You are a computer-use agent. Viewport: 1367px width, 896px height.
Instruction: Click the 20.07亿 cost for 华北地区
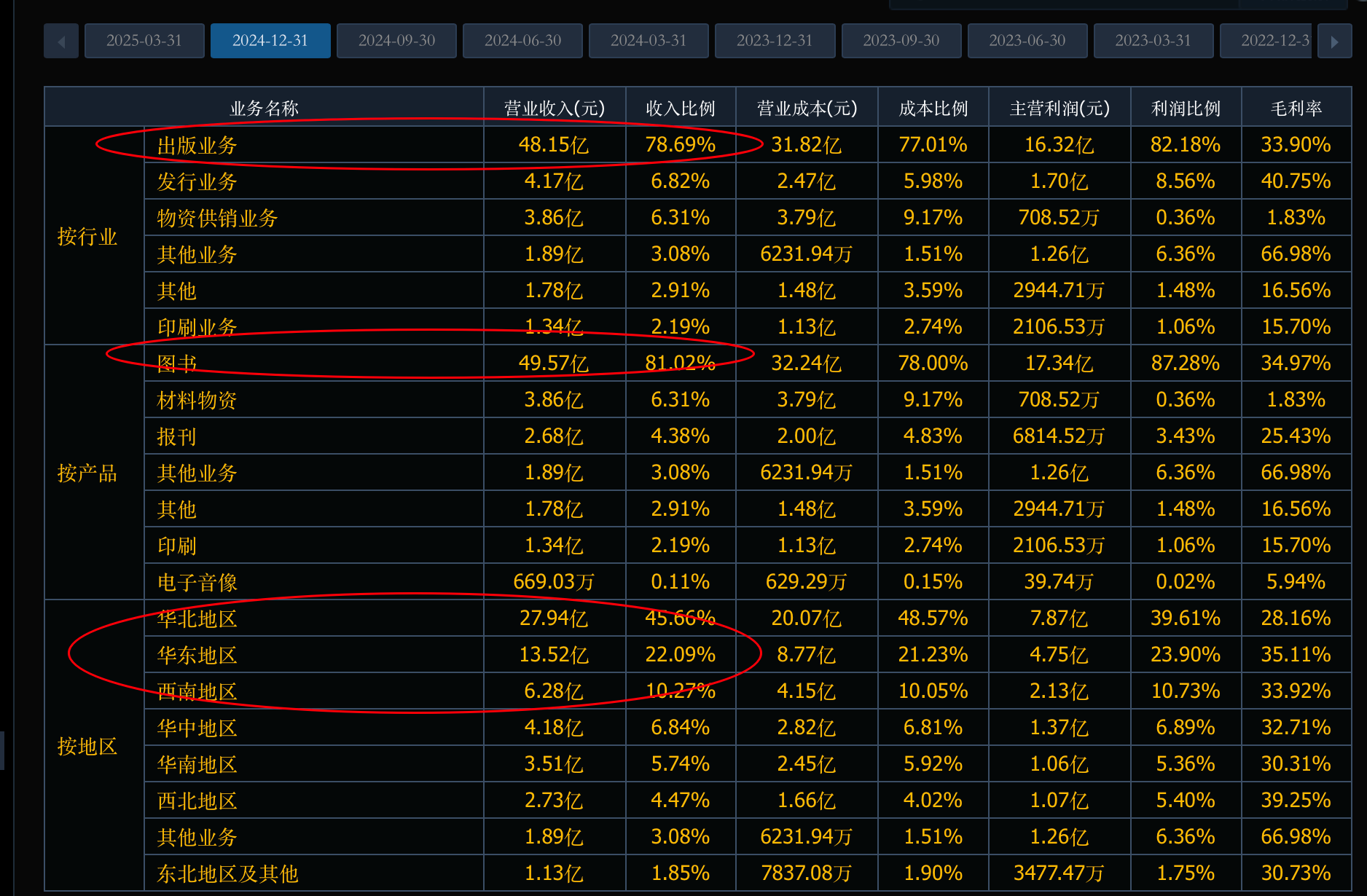[x=807, y=618]
